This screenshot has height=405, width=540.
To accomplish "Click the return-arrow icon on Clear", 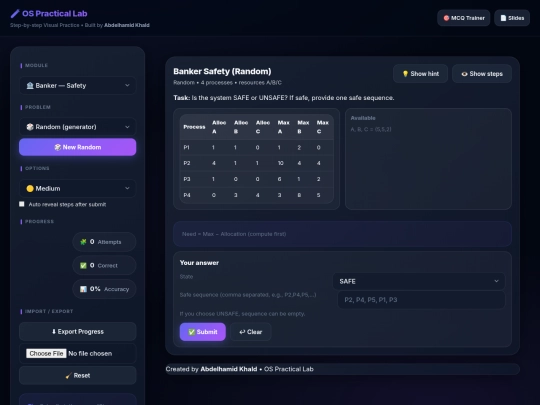I will tap(242, 332).
